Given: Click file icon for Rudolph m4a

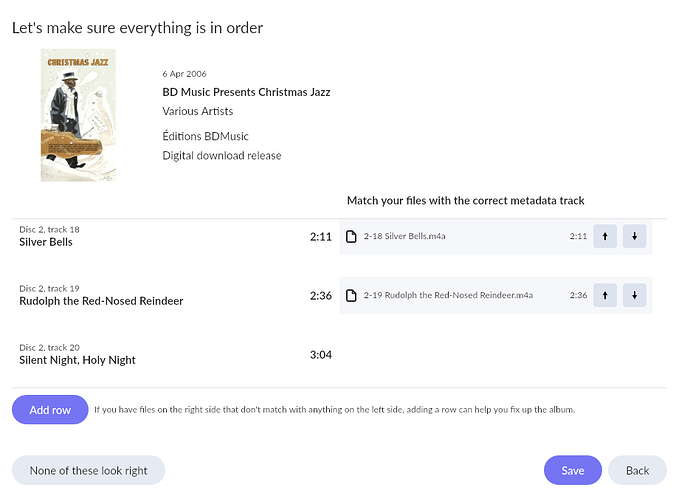Looking at the screenshot, I should coord(351,296).
